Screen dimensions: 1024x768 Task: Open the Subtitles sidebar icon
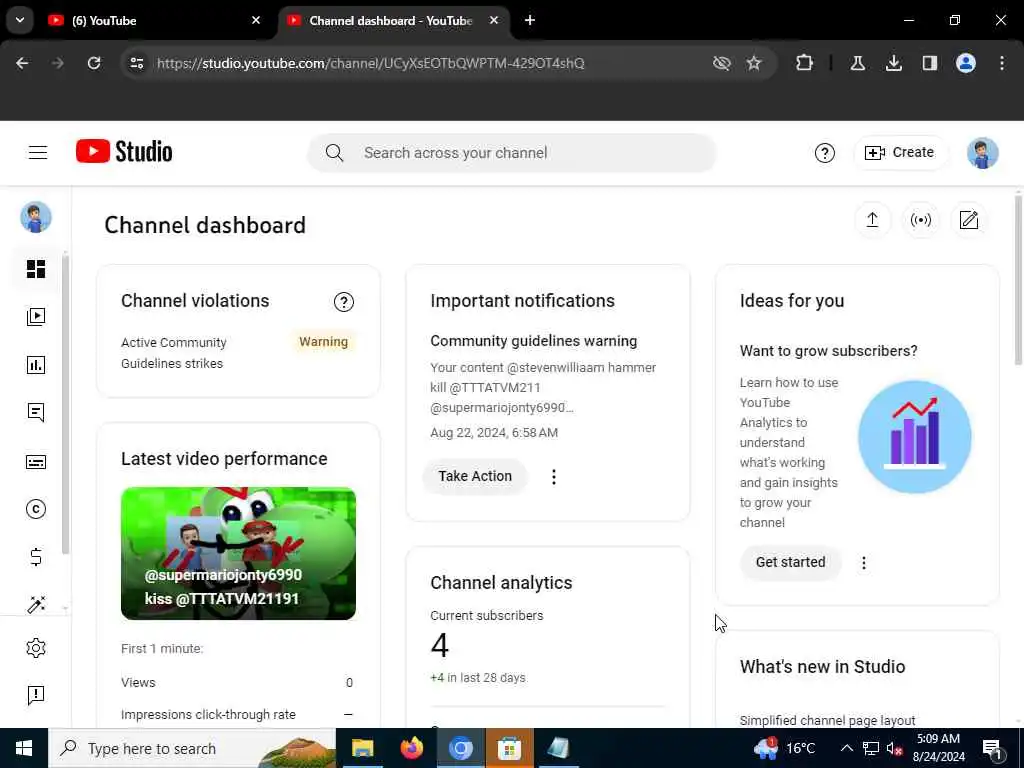(x=36, y=462)
